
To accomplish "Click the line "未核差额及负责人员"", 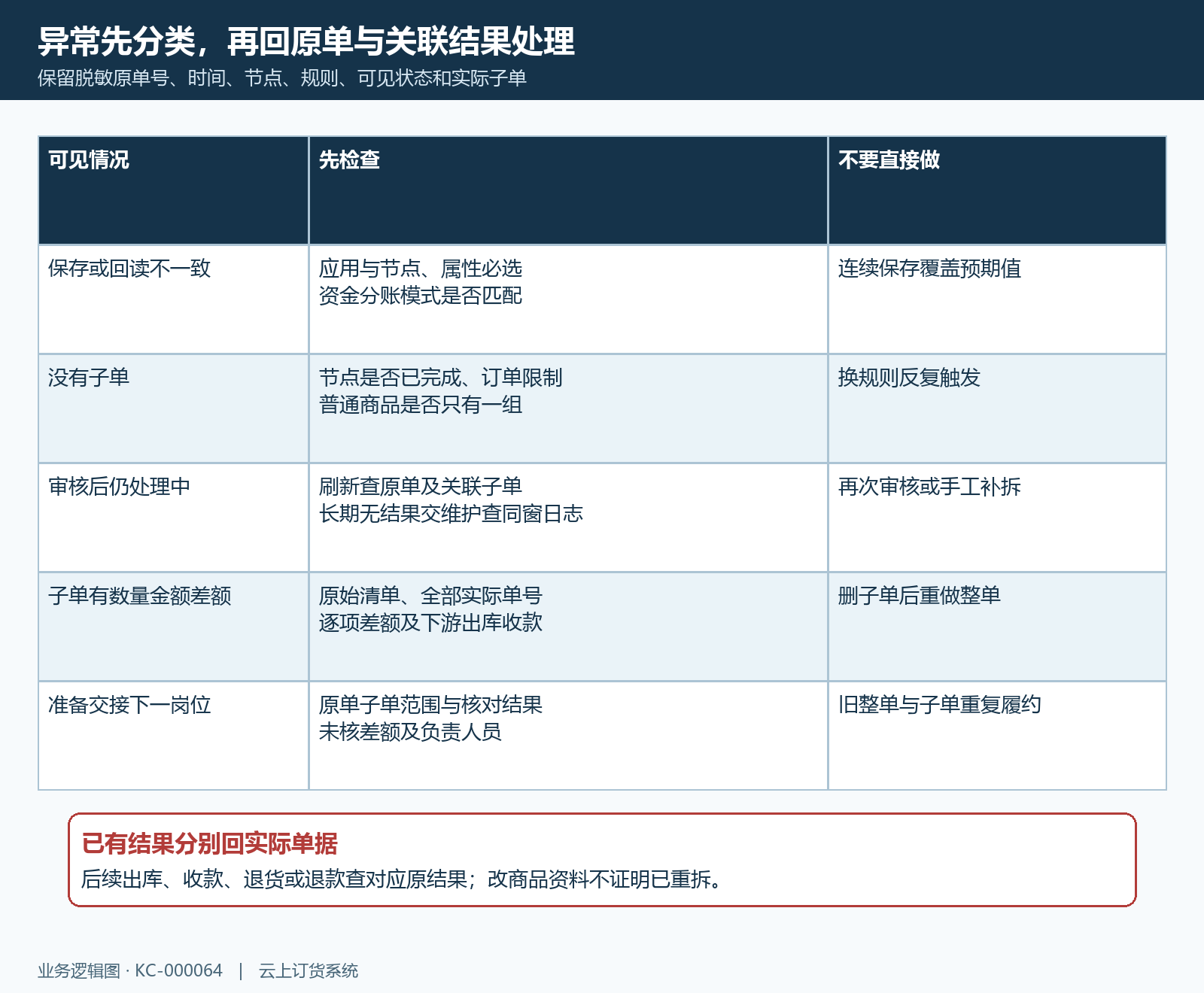I will pyautogui.click(x=410, y=732).
